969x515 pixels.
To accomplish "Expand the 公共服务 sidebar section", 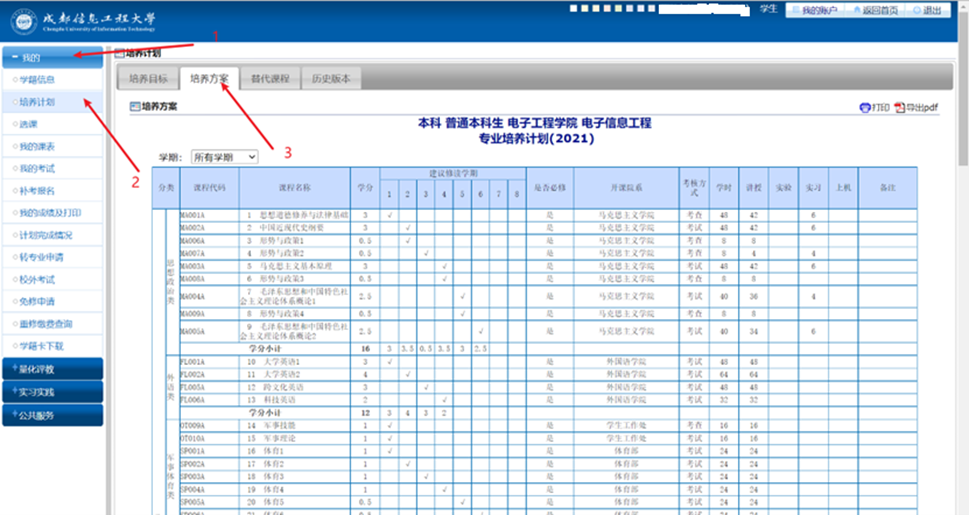I will pyautogui.click(x=51, y=415).
